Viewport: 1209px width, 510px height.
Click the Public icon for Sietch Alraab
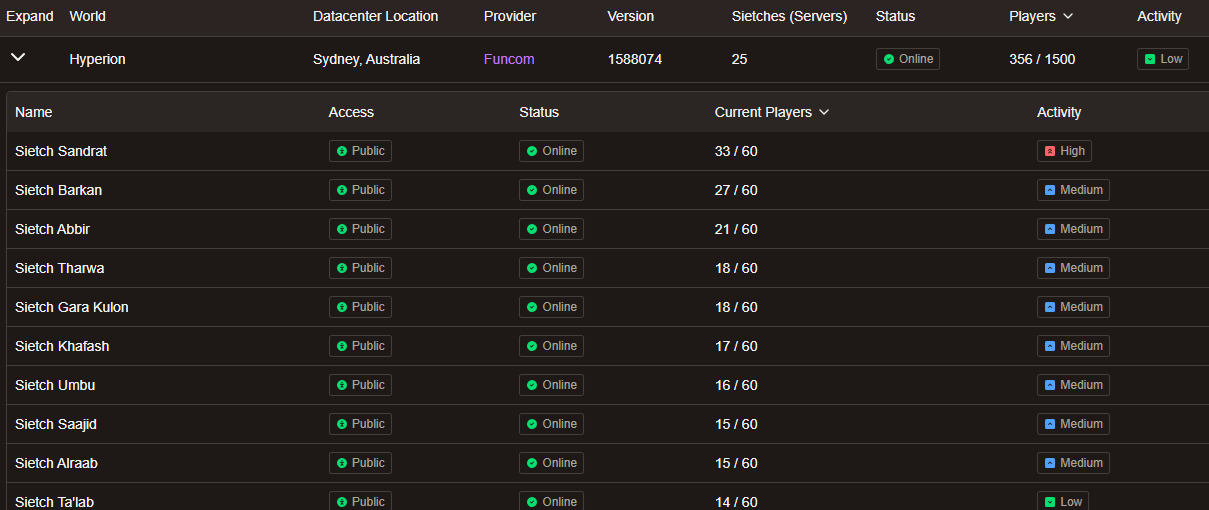[x=342, y=463]
